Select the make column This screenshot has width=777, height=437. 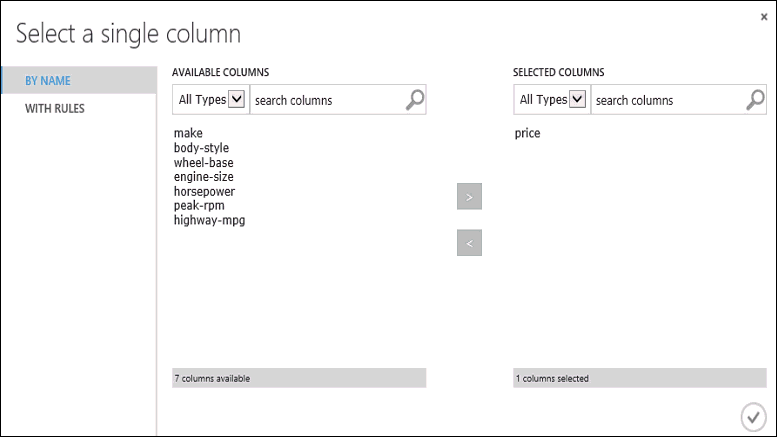(x=188, y=133)
